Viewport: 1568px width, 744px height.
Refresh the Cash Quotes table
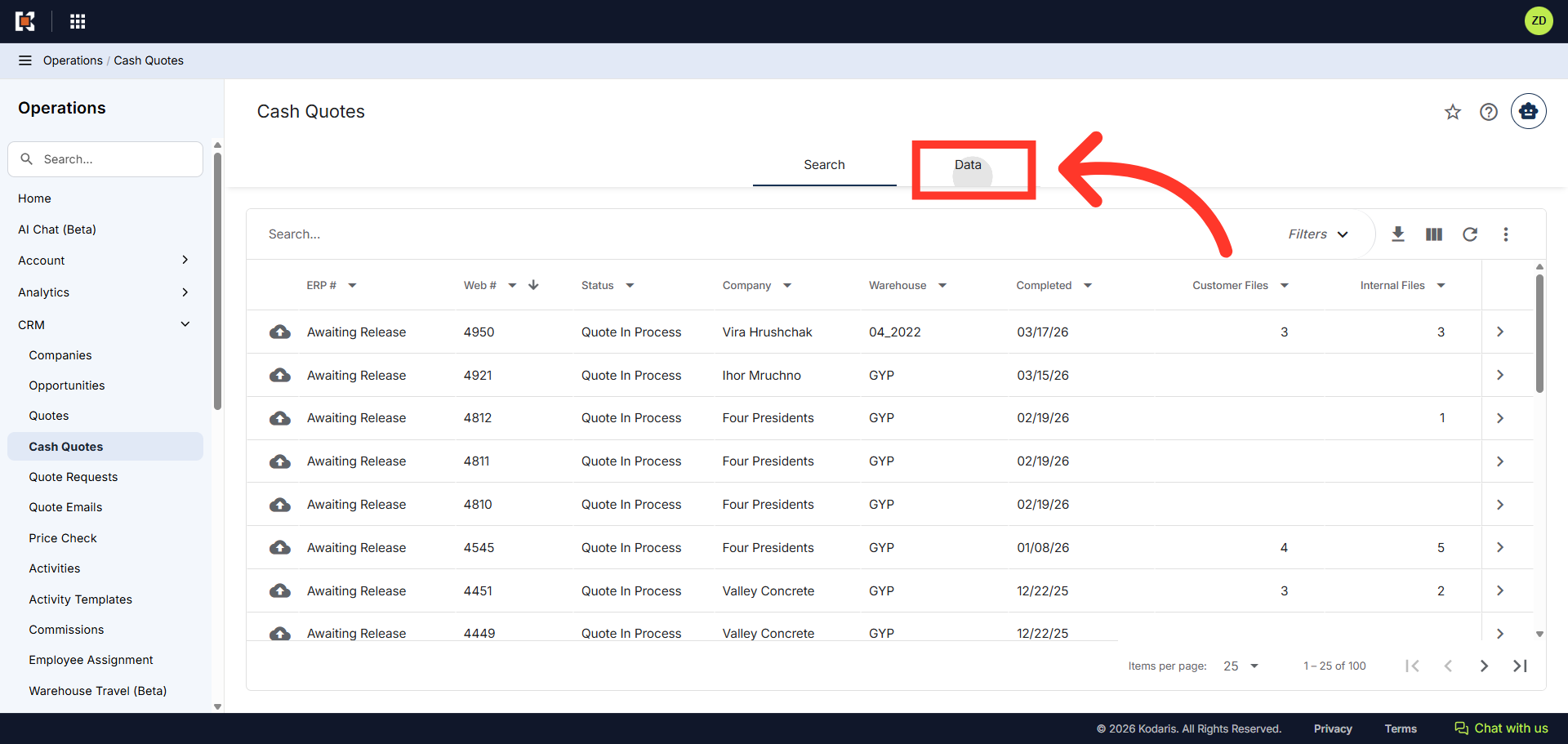click(x=1470, y=234)
